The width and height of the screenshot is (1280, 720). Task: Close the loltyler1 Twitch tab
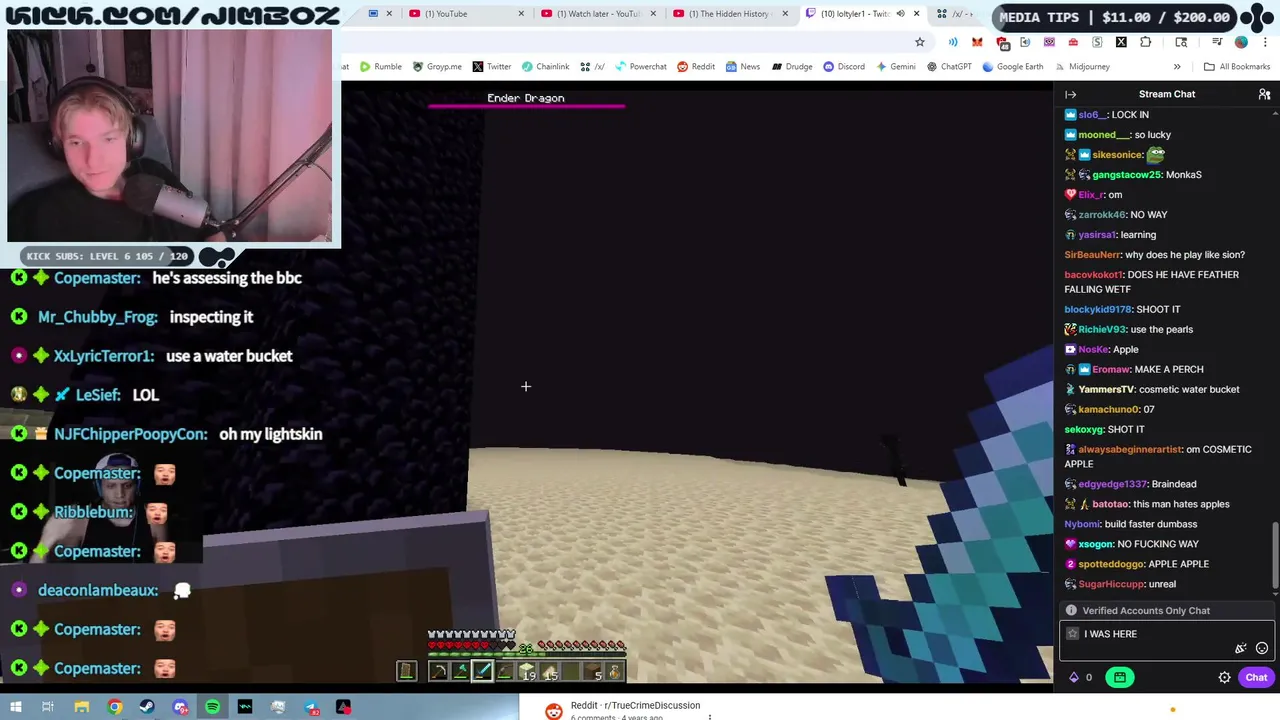click(916, 14)
